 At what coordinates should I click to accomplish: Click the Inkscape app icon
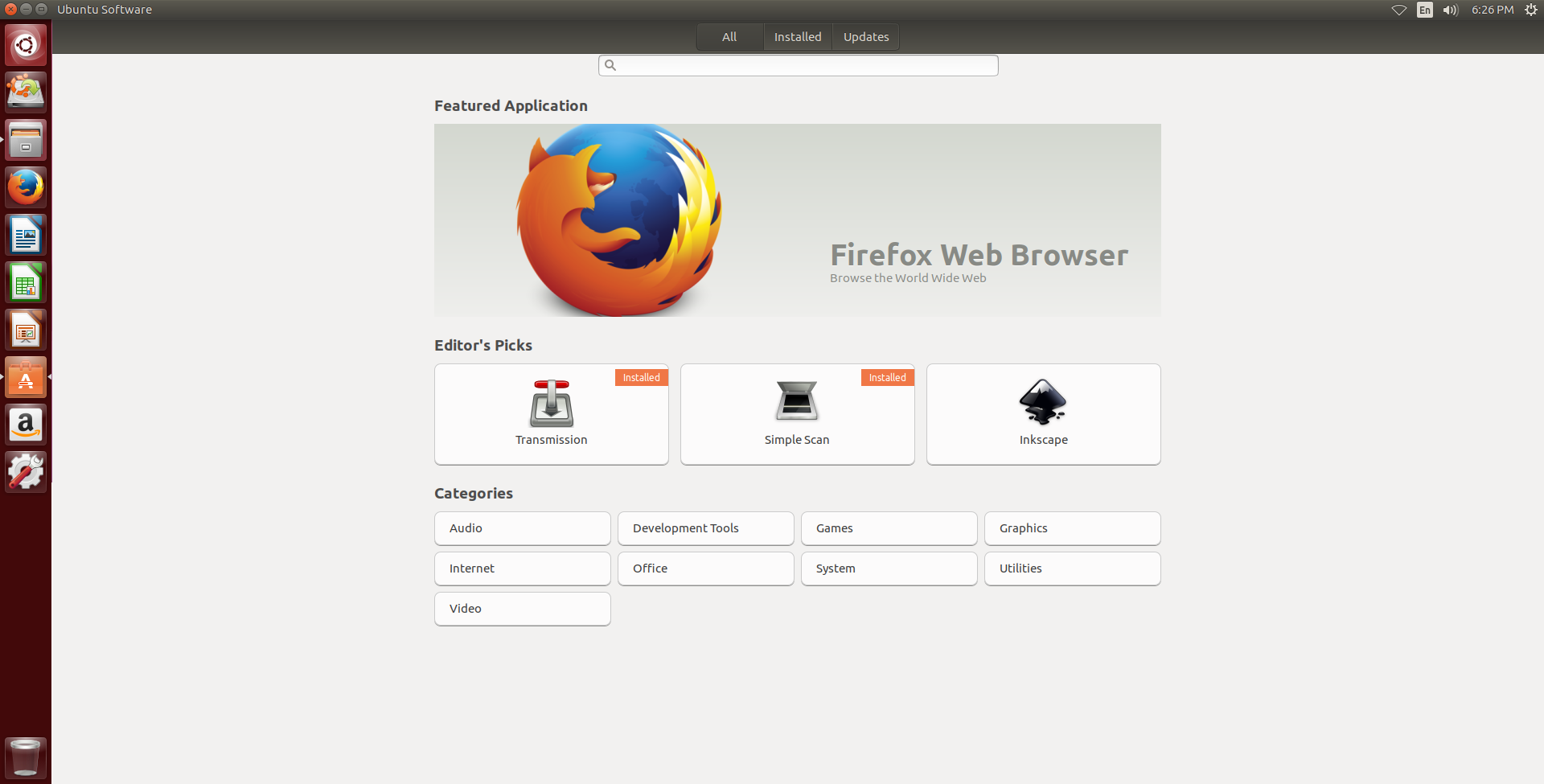click(1043, 402)
